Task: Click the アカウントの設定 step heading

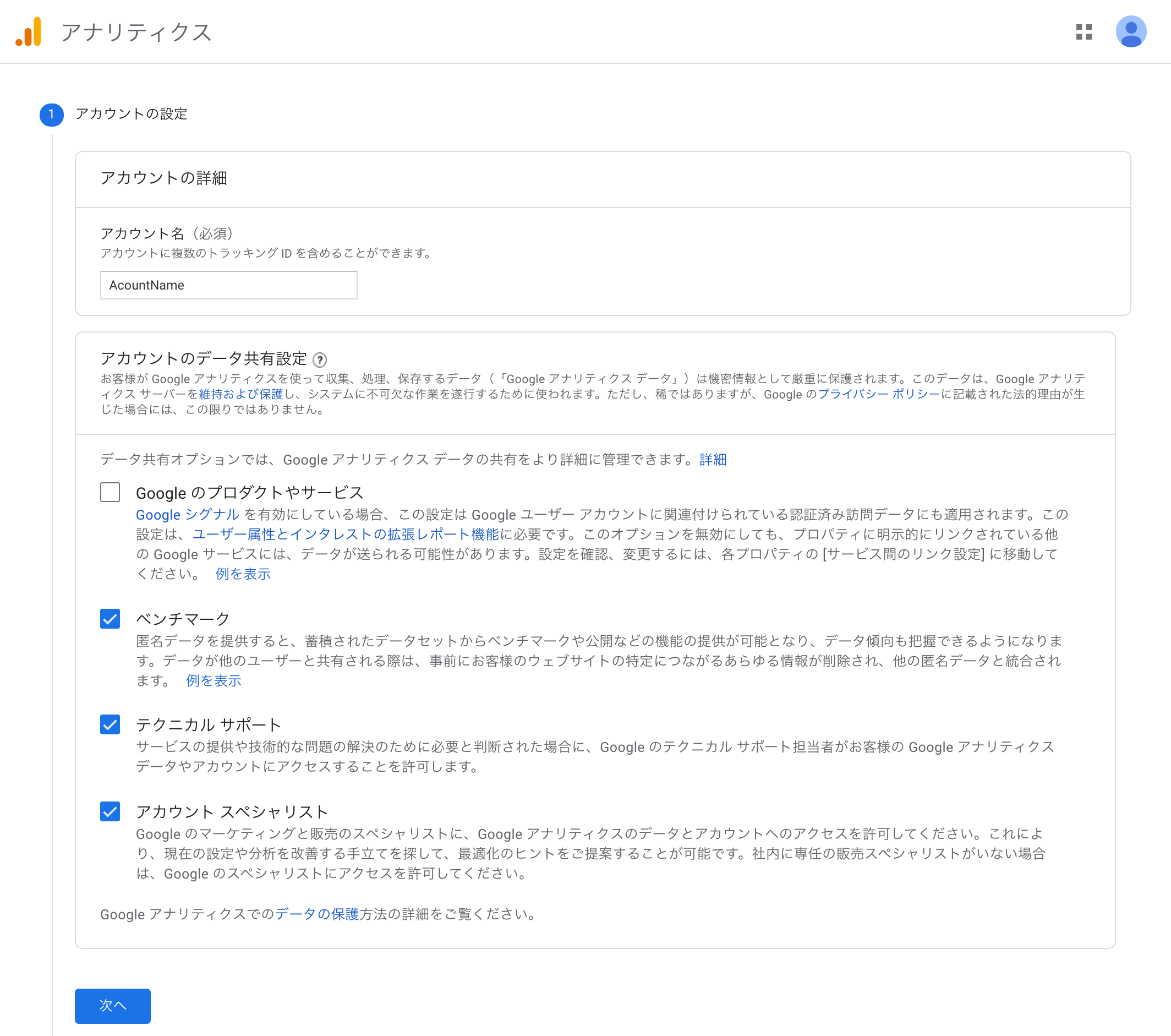Action: point(131,114)
